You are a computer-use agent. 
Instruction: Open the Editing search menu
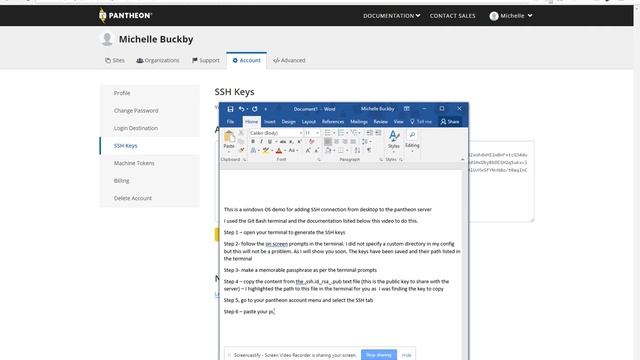(x=412, y=141)
